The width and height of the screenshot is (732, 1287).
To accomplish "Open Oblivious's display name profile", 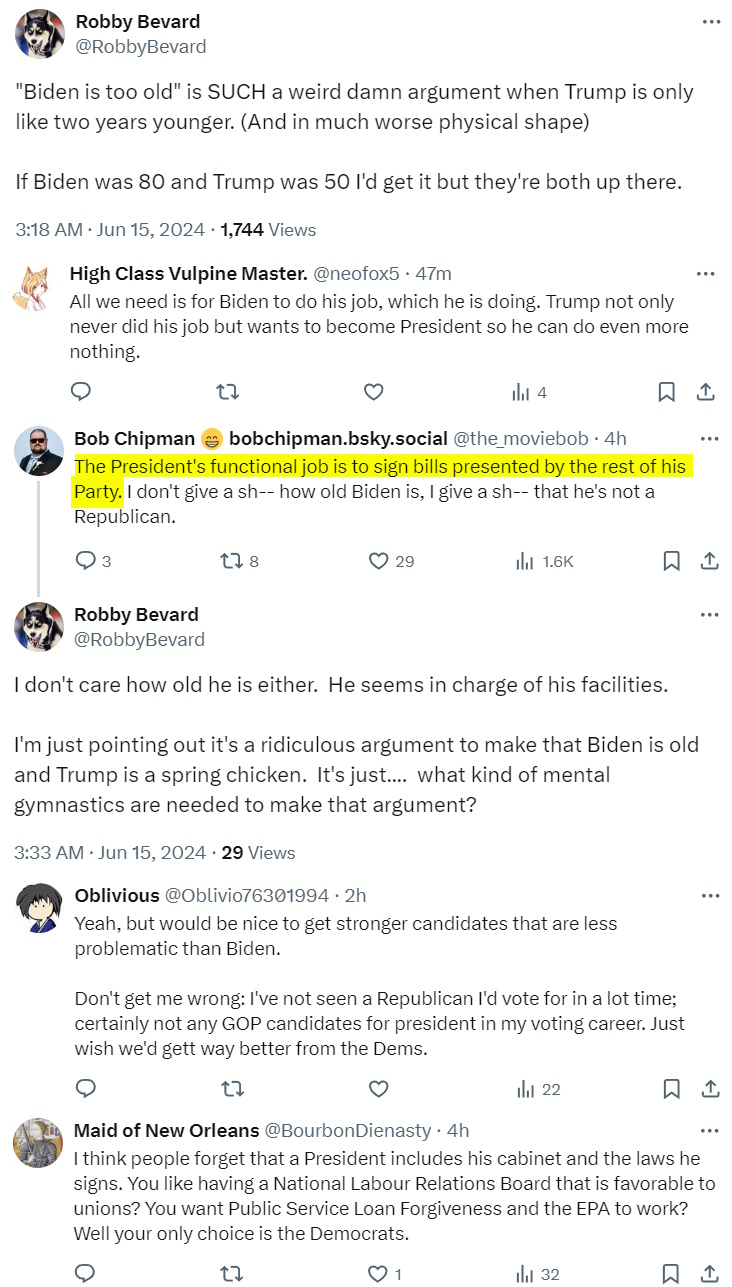I will click(x=116, y=895).
